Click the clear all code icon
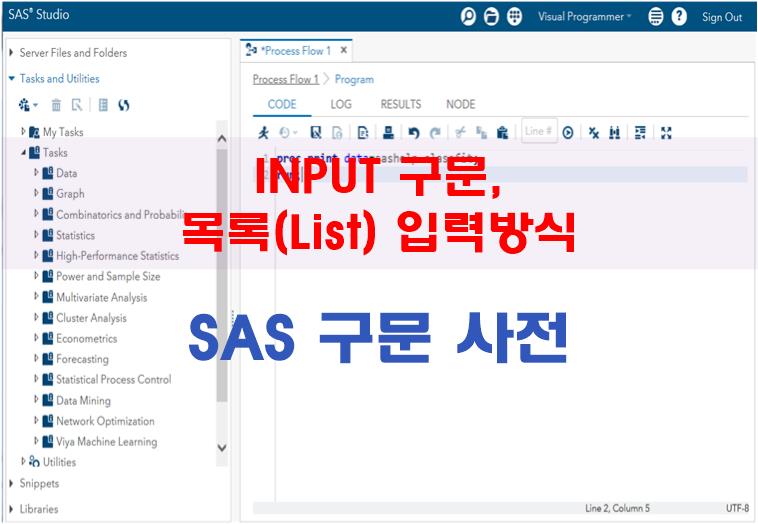This screenshot has height=524, width=758. coord(594,132)
